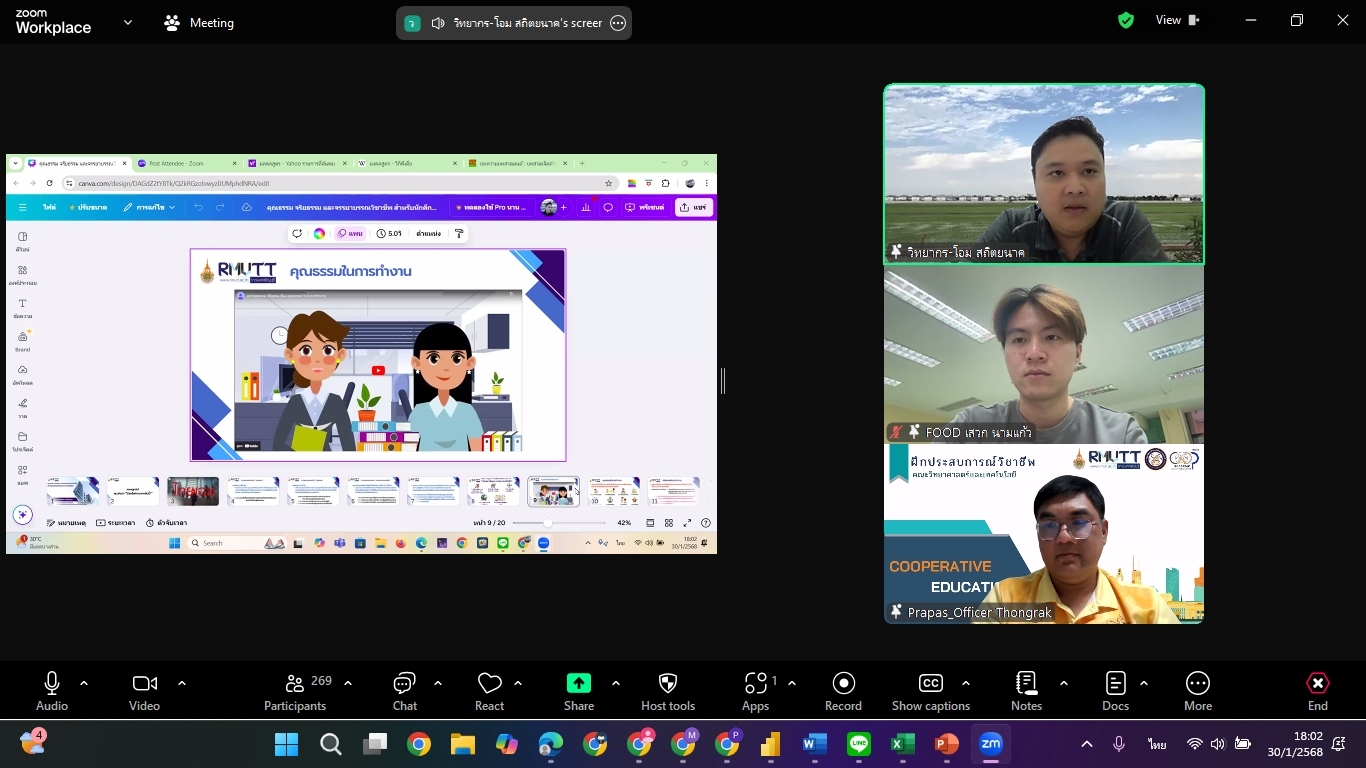
Task: Open the Apps panel
Action: pyautogui.click(x=756, y=691)
